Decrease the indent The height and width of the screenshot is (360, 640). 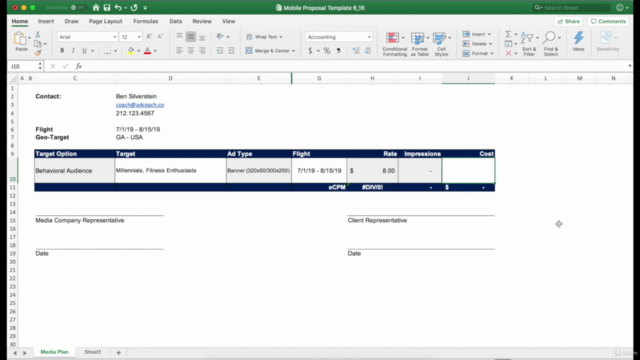click(220, 51)
